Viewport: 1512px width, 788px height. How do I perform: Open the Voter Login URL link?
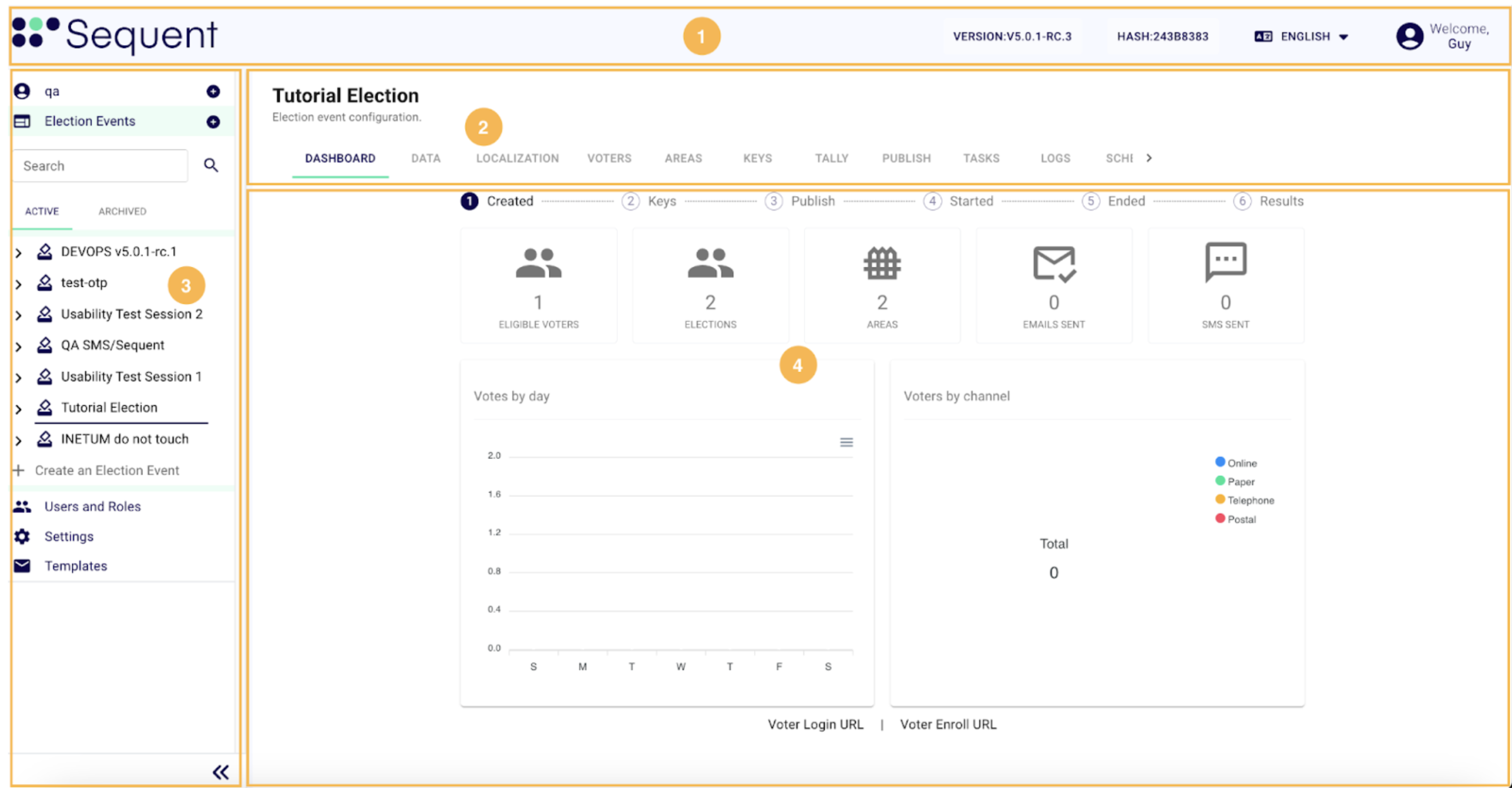tap(815, 724)
